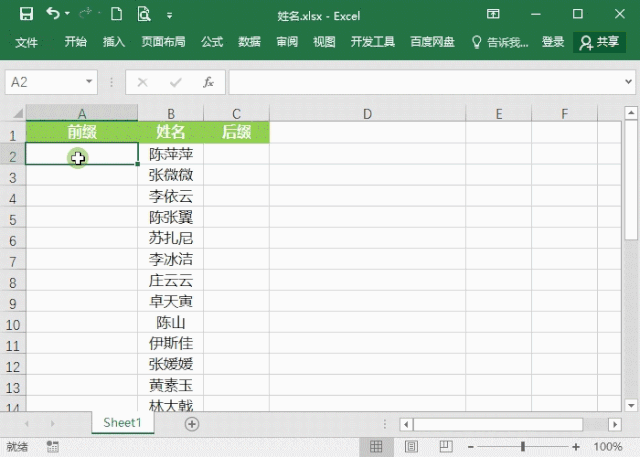Click the Undo arrow icon

point(53,14)
